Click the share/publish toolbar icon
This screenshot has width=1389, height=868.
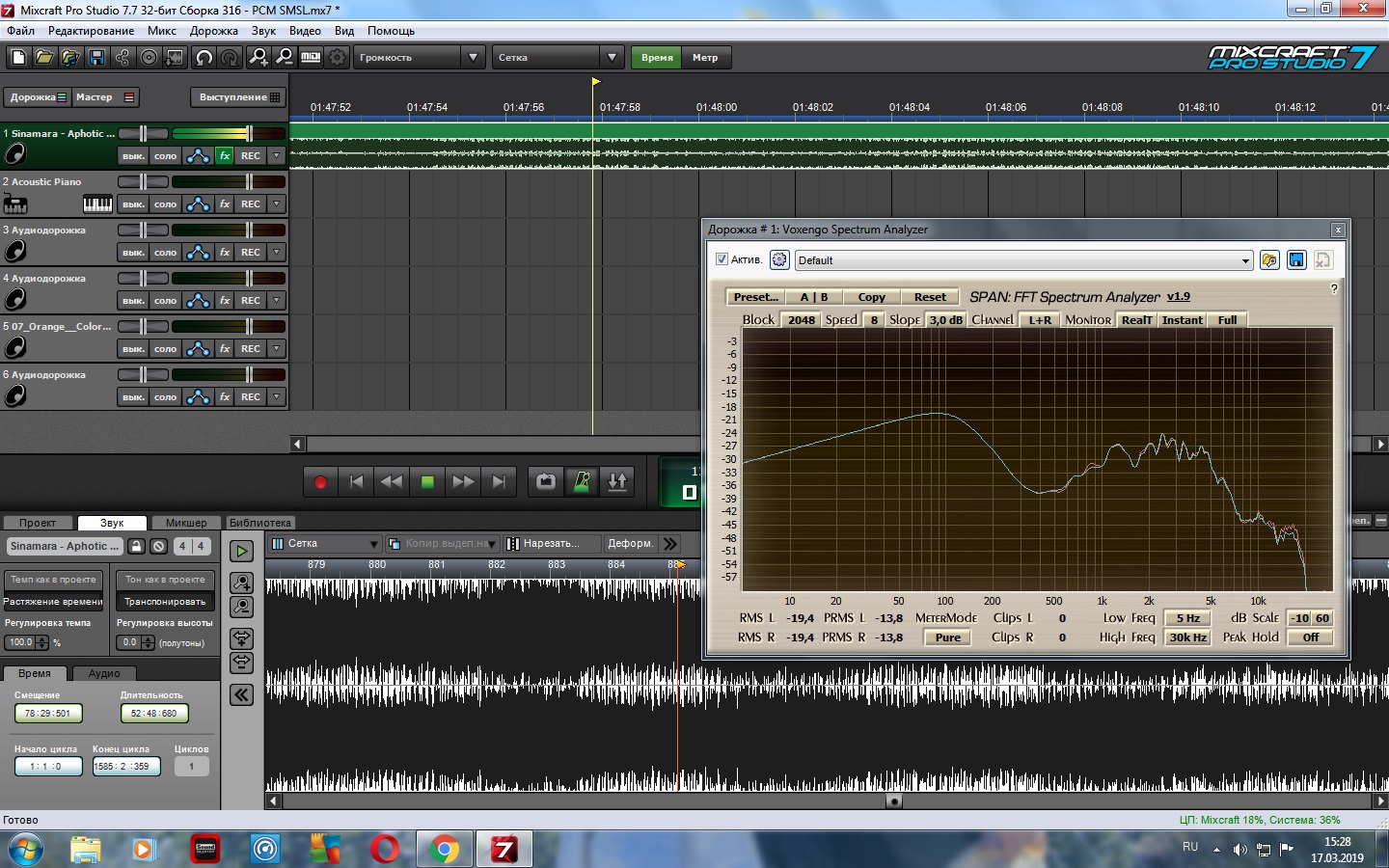[x=123, y=58]
